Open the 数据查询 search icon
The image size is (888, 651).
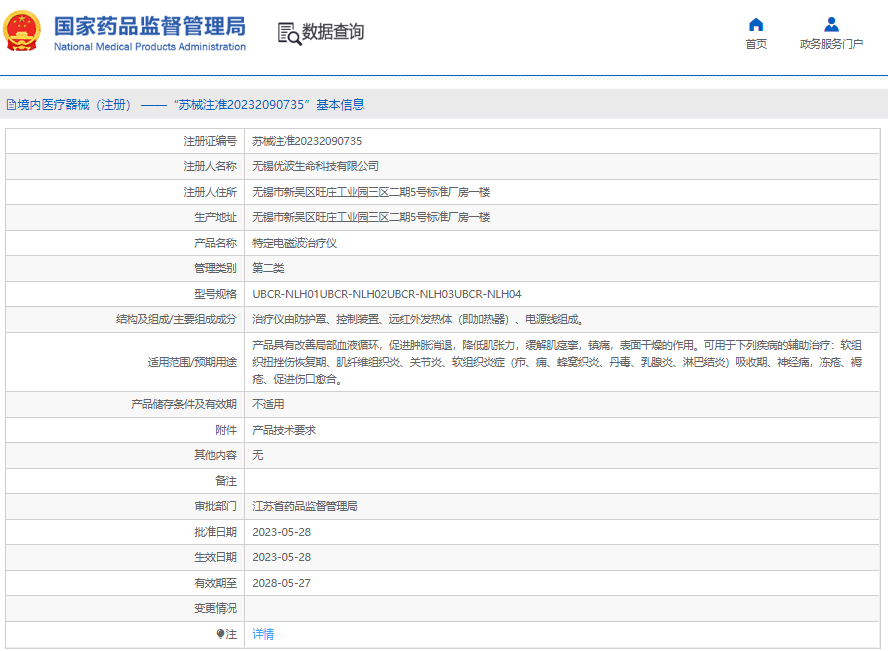click(289, 33)
